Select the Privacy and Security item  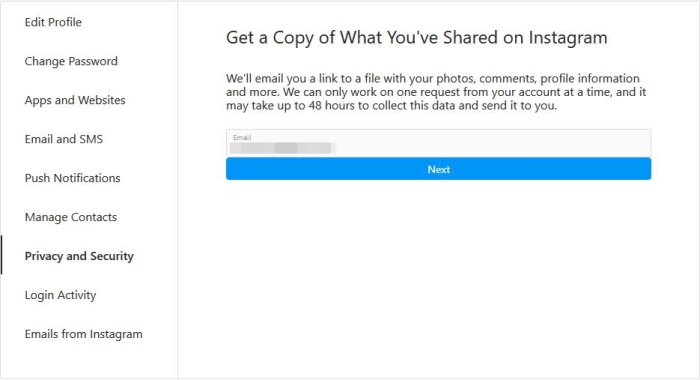click(79, 256)
